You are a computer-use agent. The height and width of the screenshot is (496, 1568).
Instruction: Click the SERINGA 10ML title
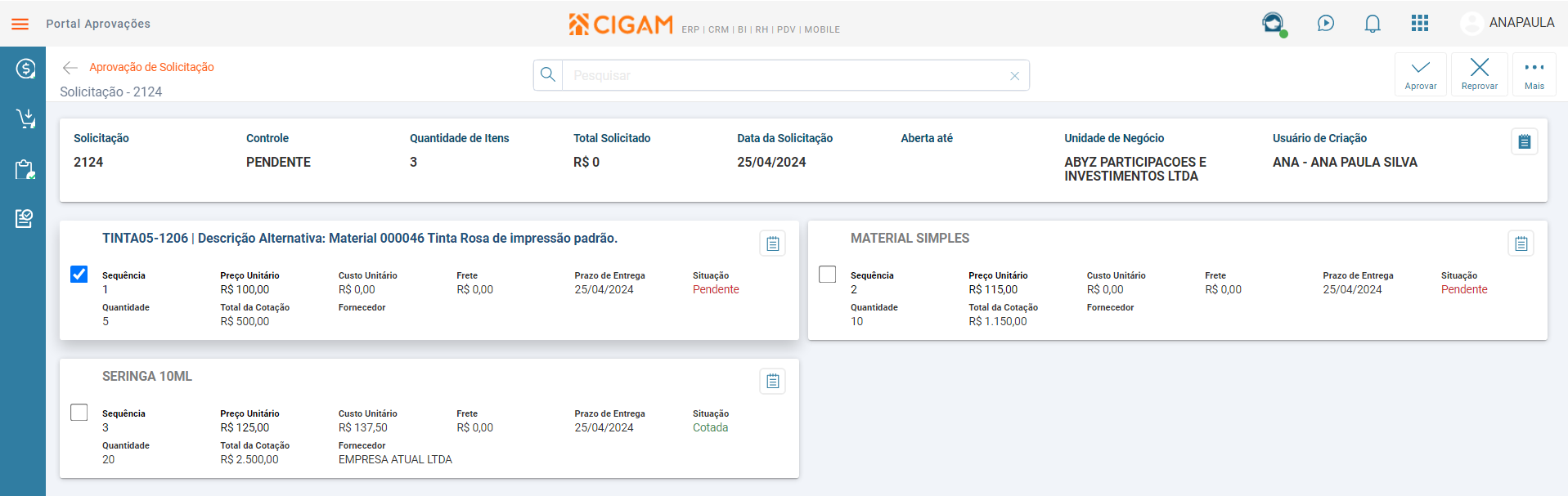coord(147,376)
